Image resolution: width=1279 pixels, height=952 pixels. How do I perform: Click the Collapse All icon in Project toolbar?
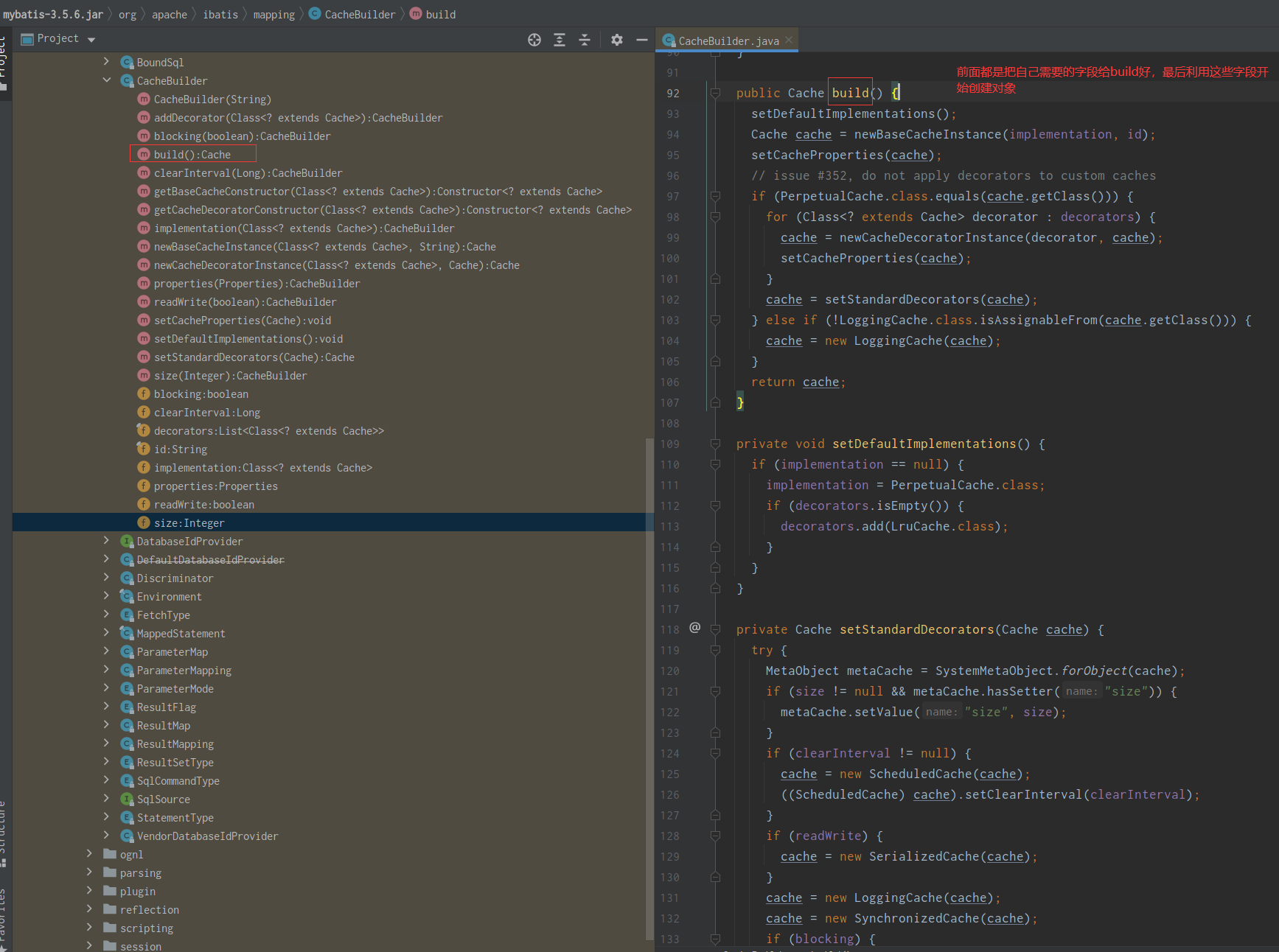584,40
